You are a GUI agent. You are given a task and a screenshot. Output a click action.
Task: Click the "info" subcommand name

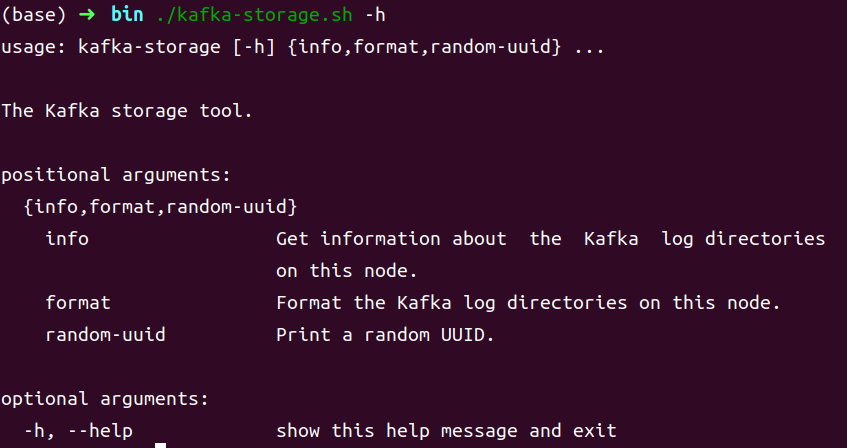67,239
